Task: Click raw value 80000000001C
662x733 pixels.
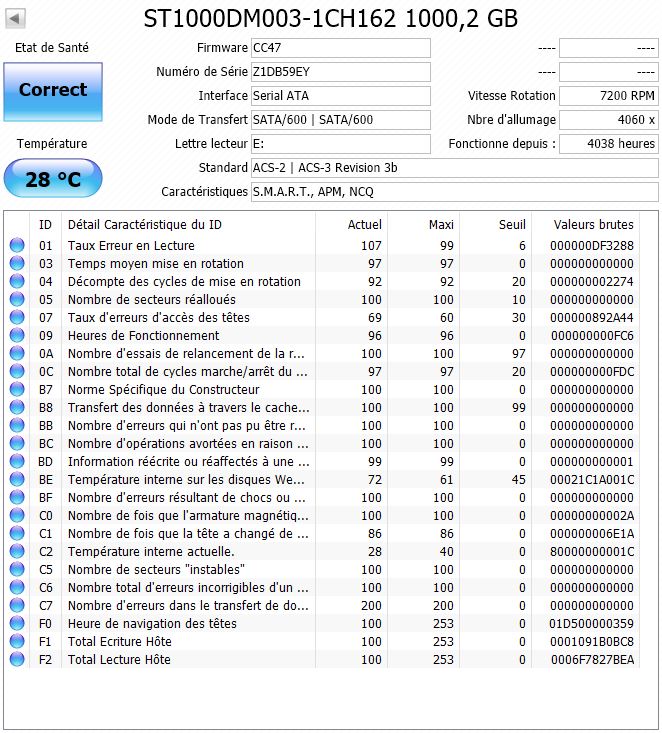Action: point(591,552)
